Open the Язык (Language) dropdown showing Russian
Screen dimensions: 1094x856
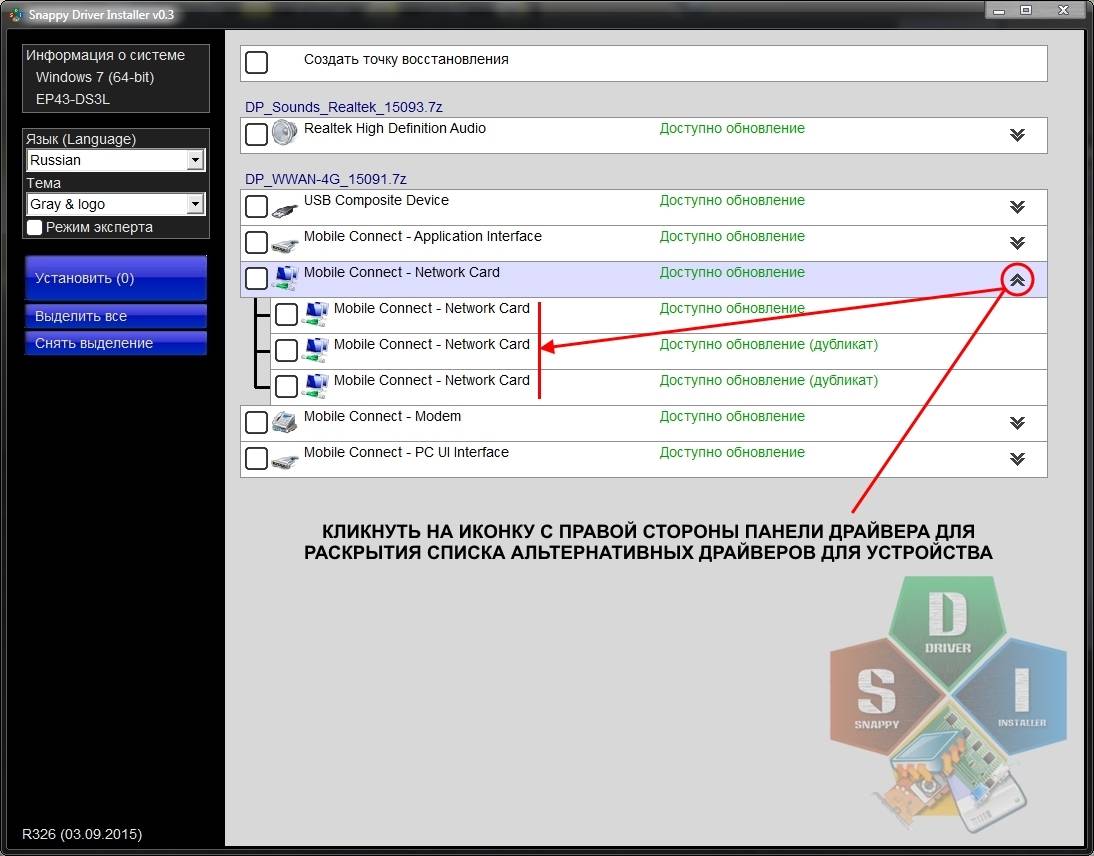tap(116, 160)
